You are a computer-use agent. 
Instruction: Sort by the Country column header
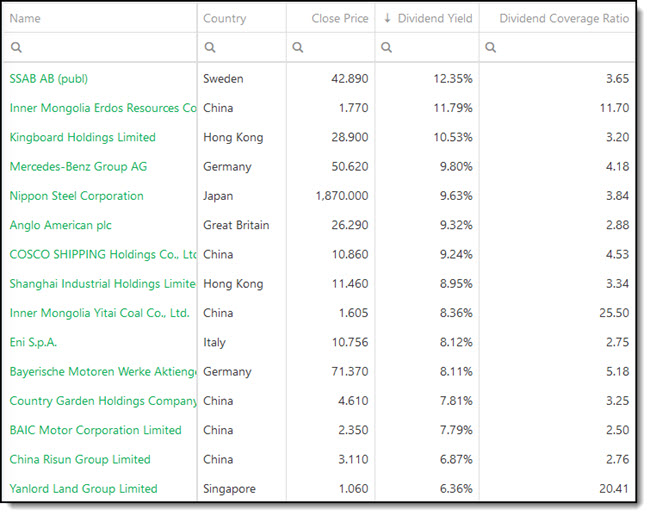pyautogui.click(x=225, y=18)
